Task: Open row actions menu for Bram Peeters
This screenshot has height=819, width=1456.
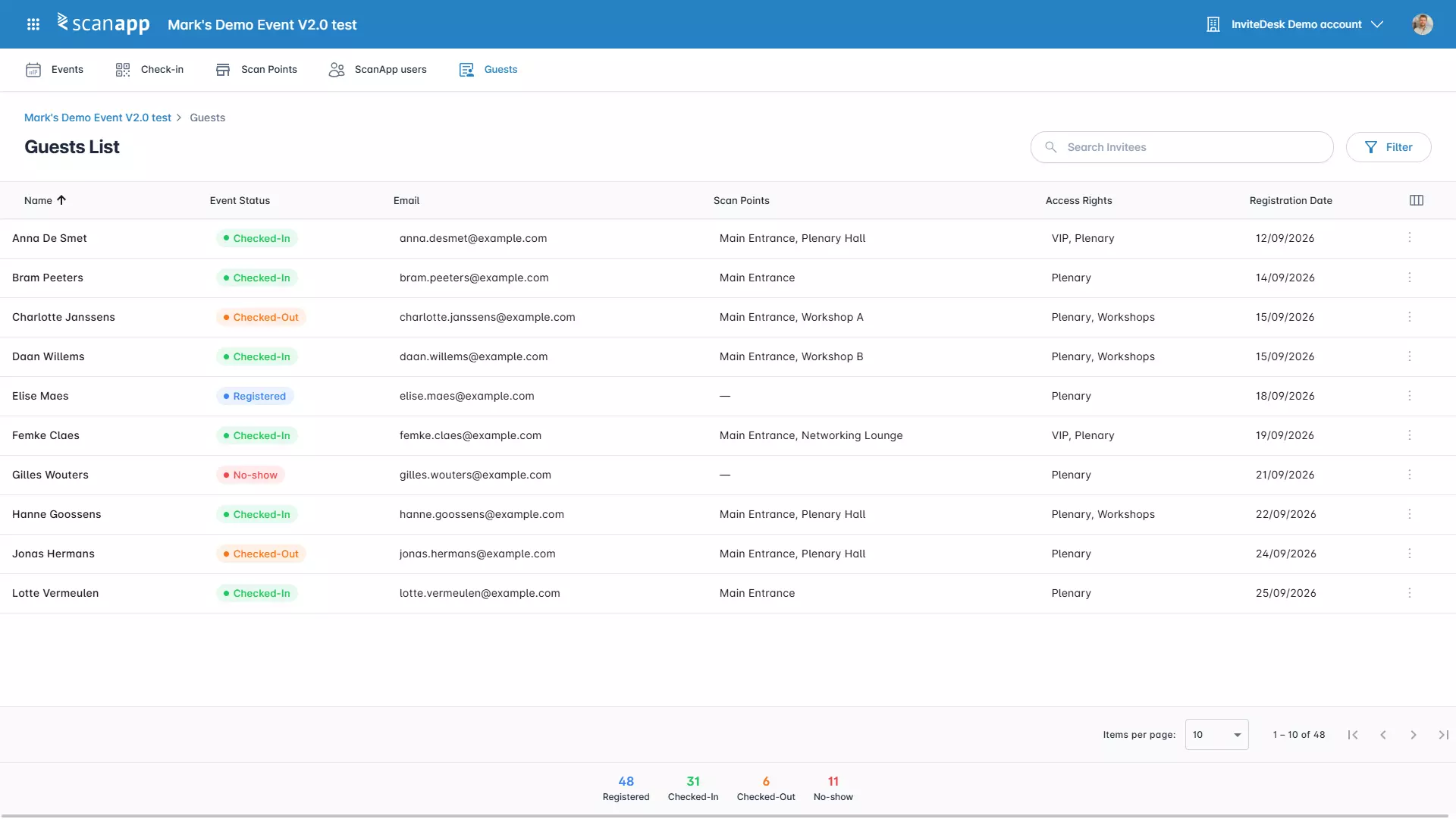Action: point(1410,278)
